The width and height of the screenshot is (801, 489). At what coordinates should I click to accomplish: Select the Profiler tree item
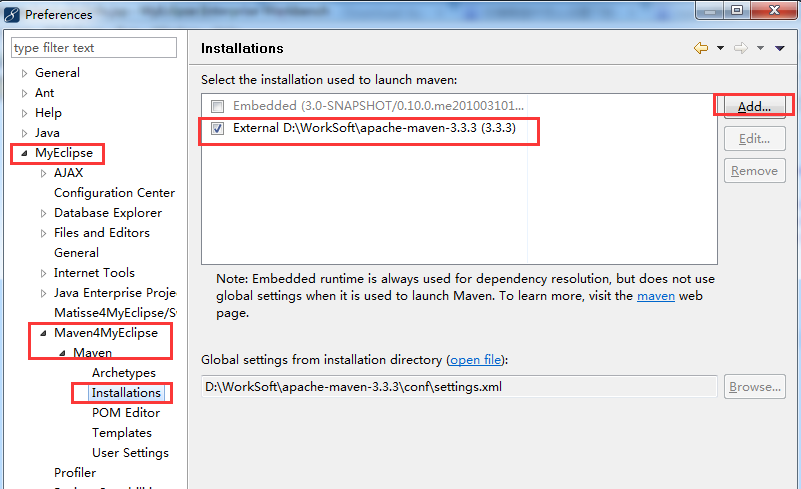click(75, 473)
